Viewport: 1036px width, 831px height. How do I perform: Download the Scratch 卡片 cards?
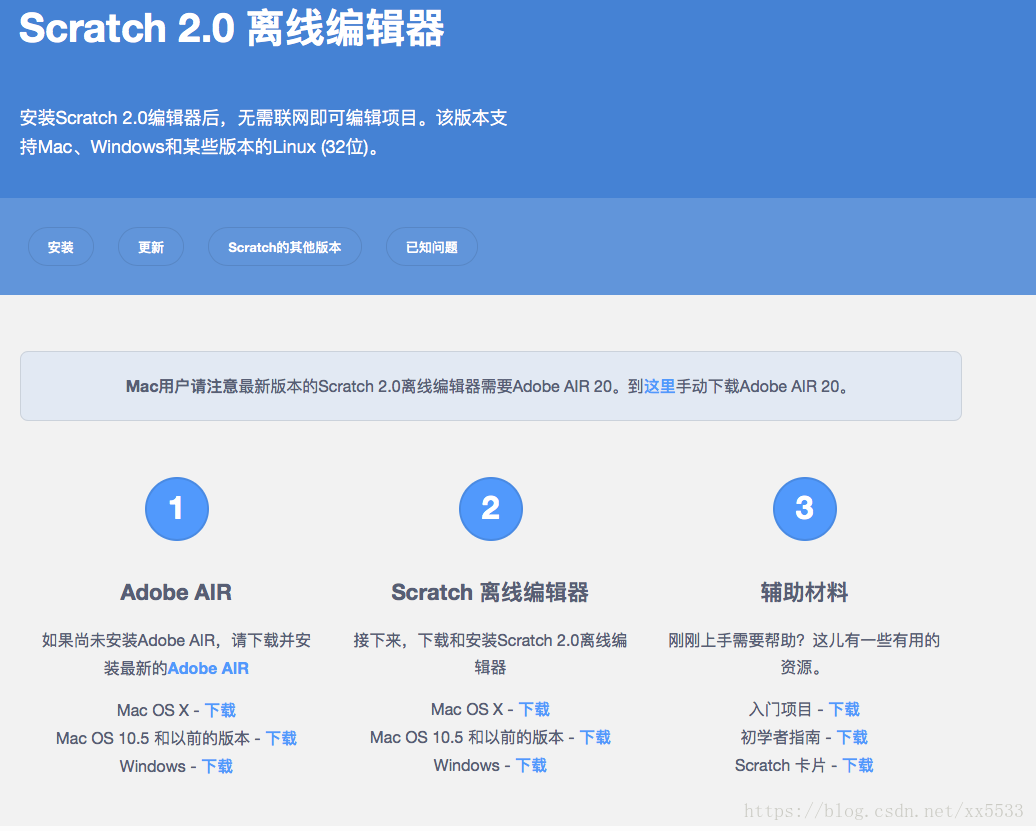(x=857, y=765)
